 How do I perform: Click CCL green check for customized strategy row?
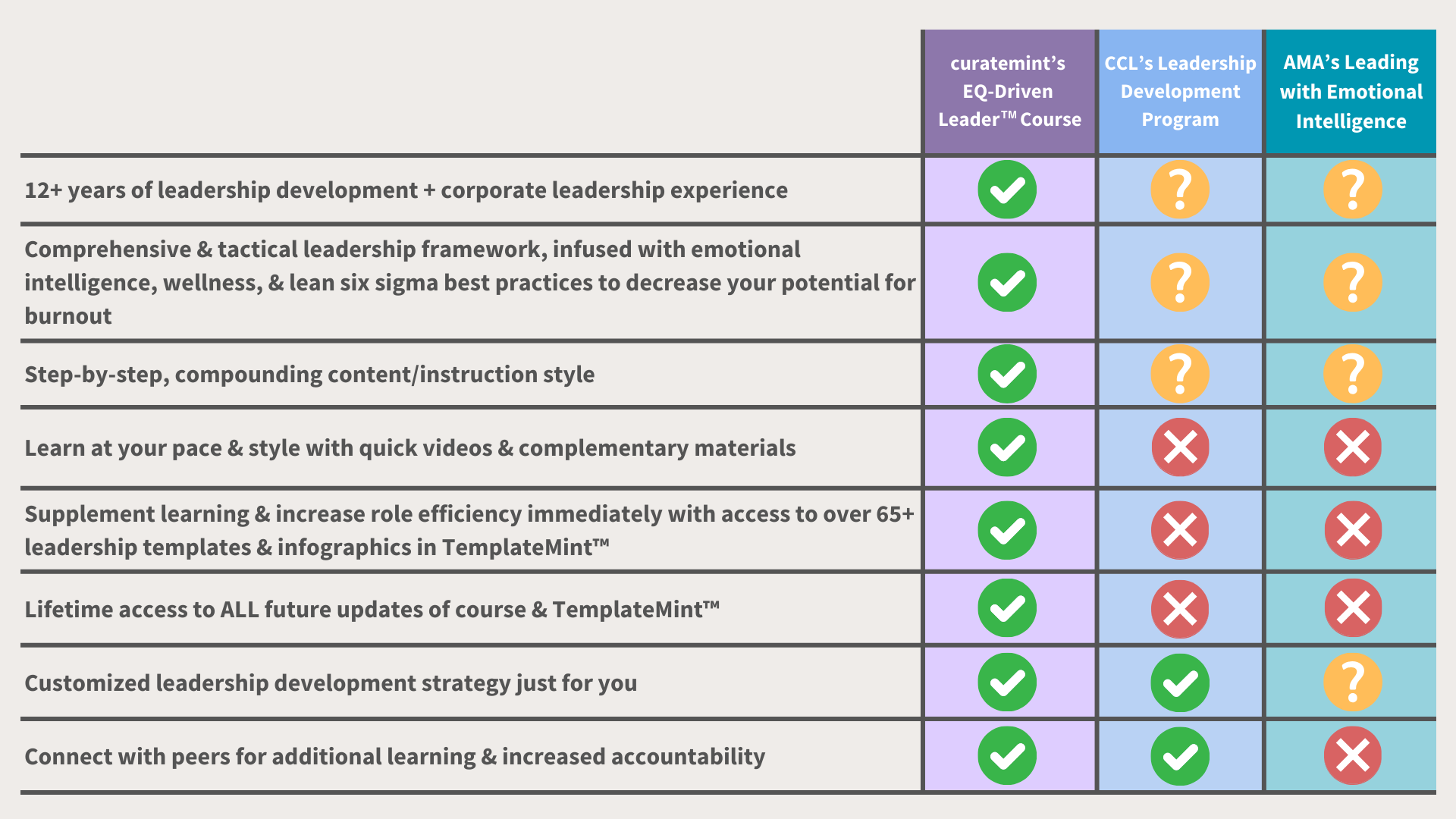click(x=1180, y=682)
